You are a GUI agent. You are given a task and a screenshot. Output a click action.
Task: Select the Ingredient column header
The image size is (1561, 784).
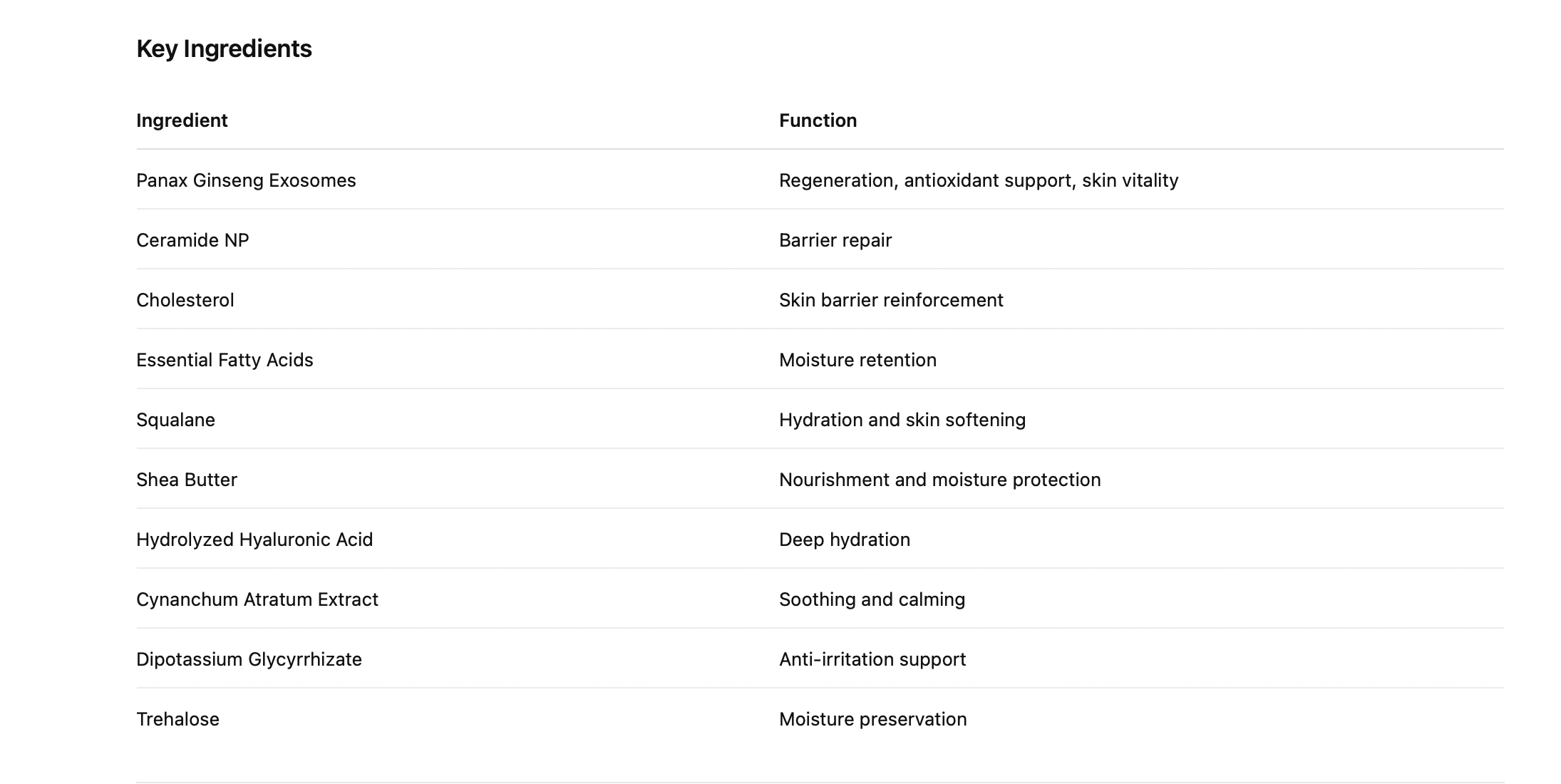(182, 120)
